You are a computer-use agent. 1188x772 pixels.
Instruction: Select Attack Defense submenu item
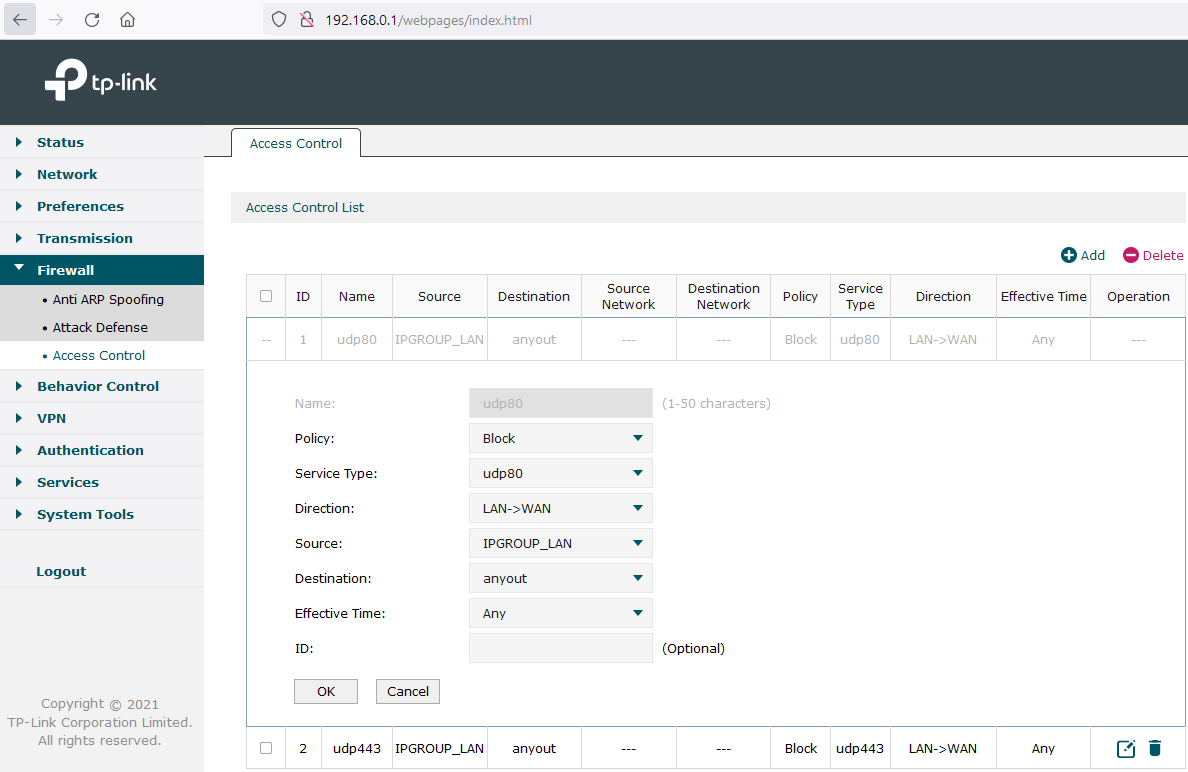click(100, 327)
